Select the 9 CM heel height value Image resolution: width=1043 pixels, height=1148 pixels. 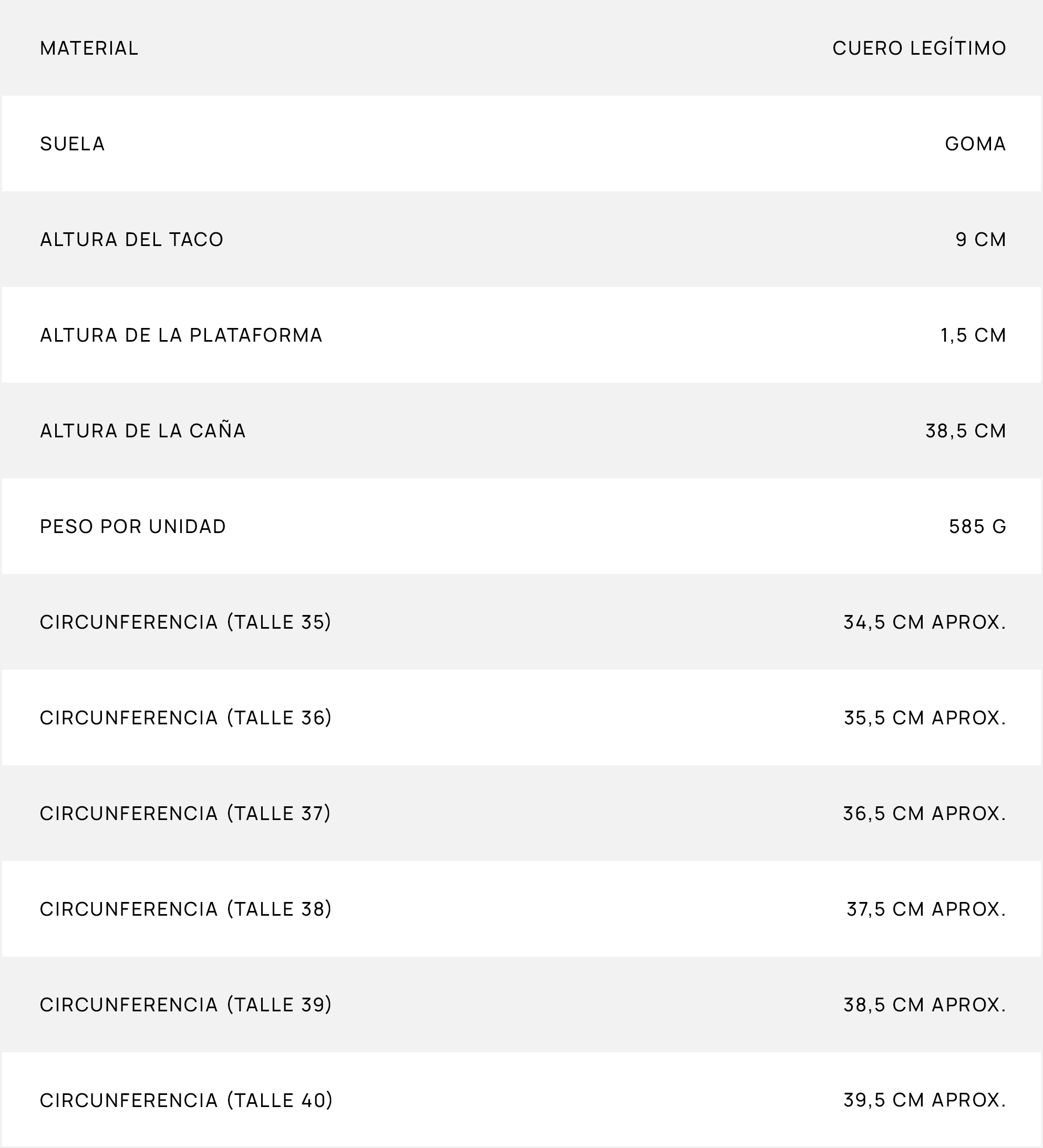pos(981,240)
